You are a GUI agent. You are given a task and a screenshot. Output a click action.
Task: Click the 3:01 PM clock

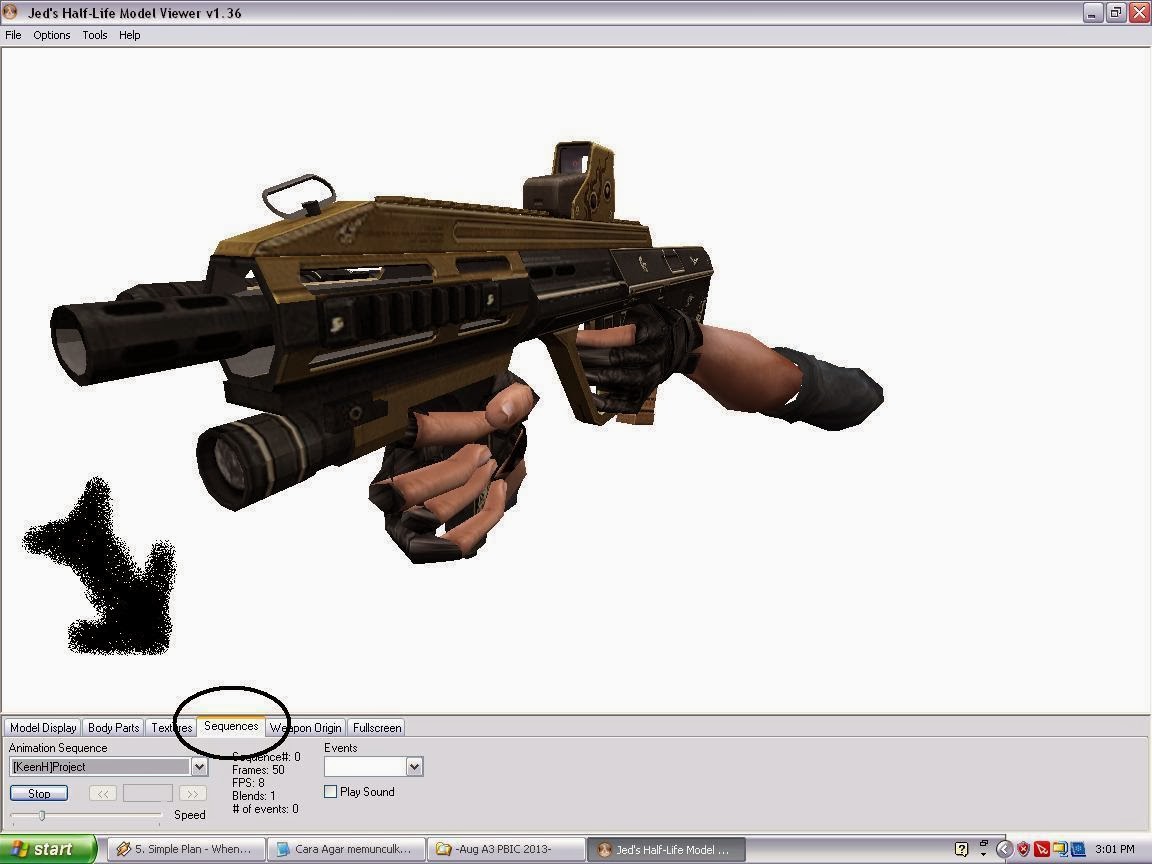coord(1115,849)
